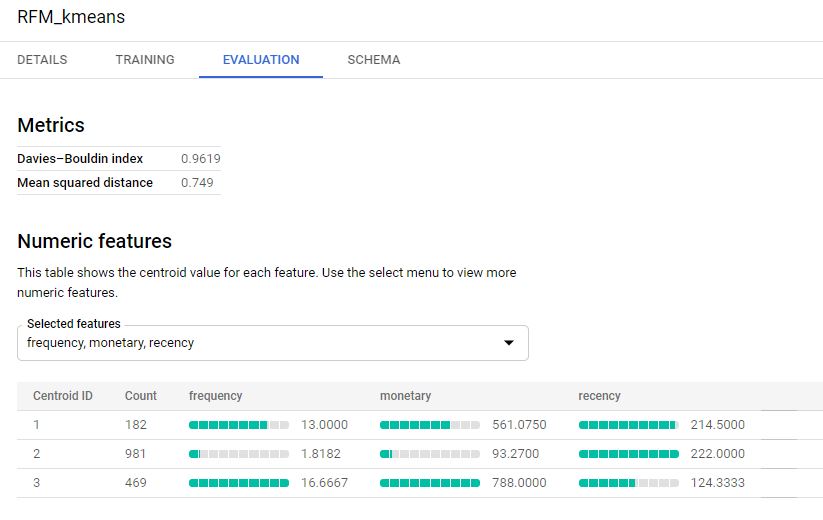The width and height of the screenshot is (823, 520).
Task: Click the Centroid ID column header
Action: pos(63,396)
